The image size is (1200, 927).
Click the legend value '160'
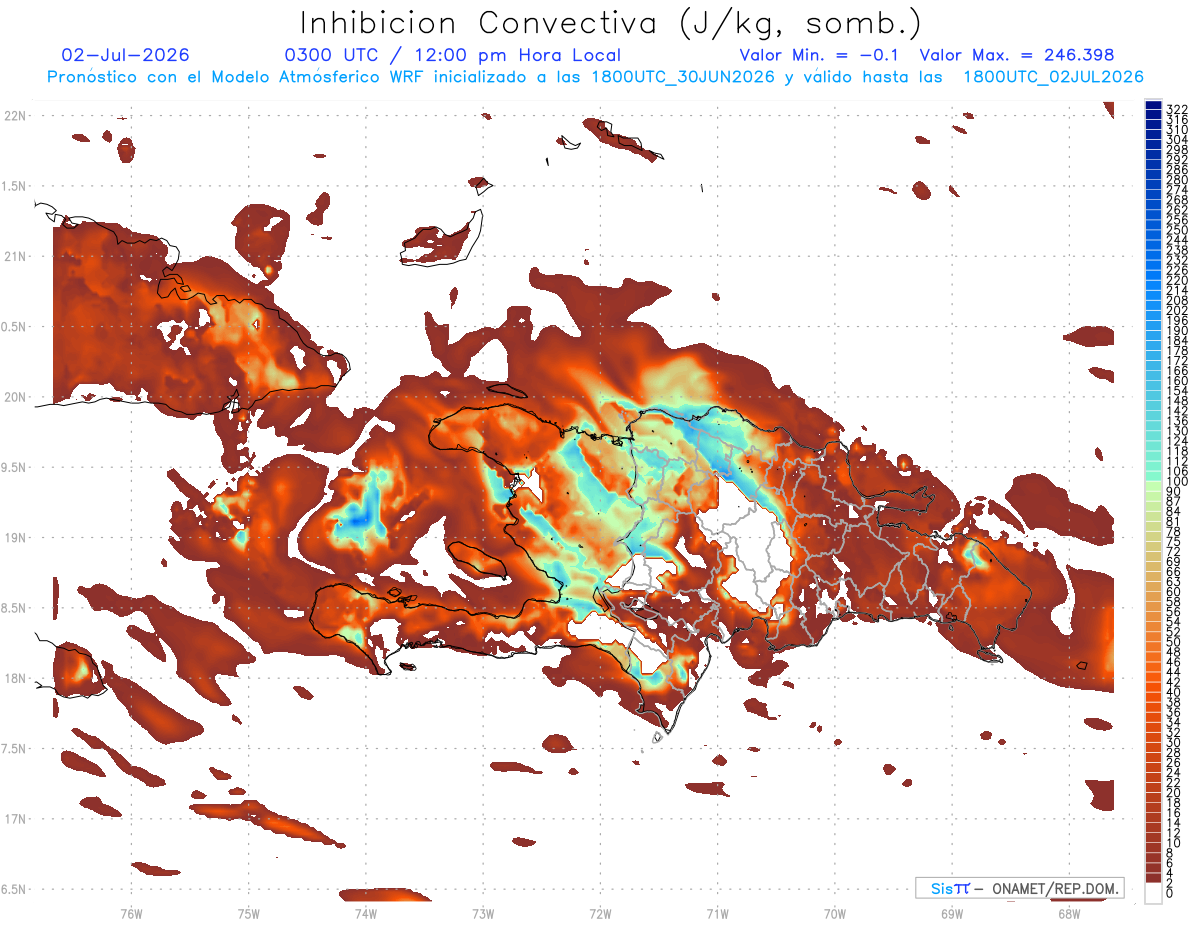[1177, 381]
